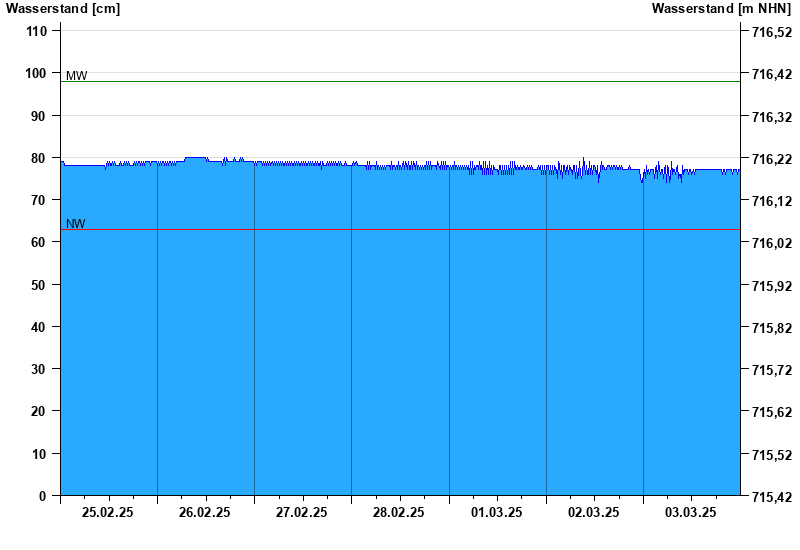Select the 20 left axis value
This screenshot has height=550, width=800.
pyautogui.click(x=39, y=411)
